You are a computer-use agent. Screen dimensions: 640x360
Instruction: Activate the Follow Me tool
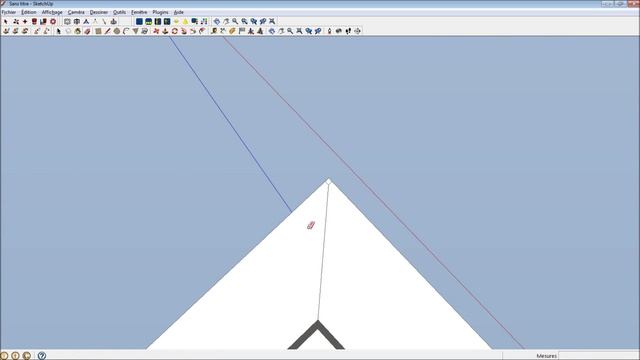(x=184, y=31)
